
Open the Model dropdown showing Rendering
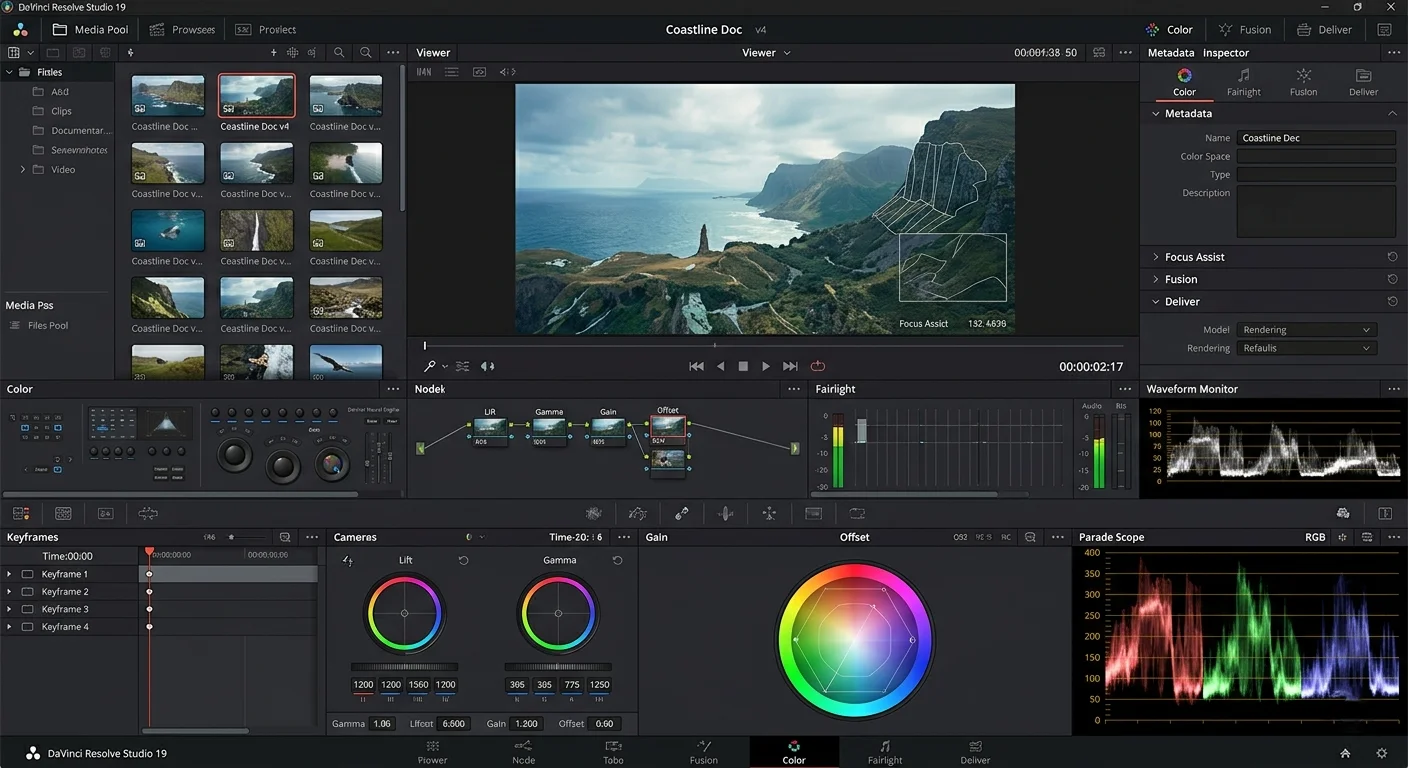[x=1306, y=330]
